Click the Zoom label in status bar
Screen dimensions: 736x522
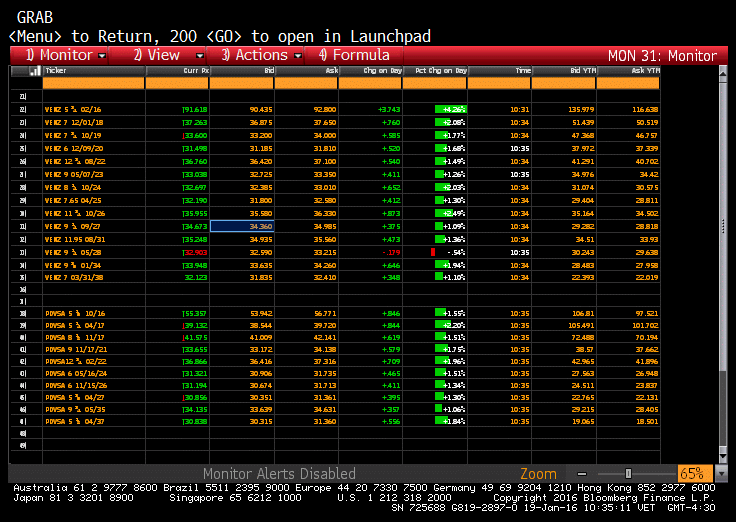538,474
